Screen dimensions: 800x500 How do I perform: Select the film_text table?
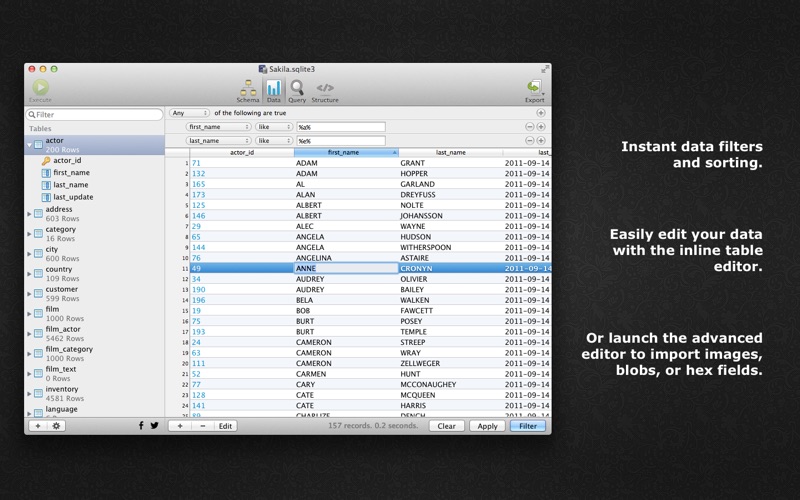94,373
